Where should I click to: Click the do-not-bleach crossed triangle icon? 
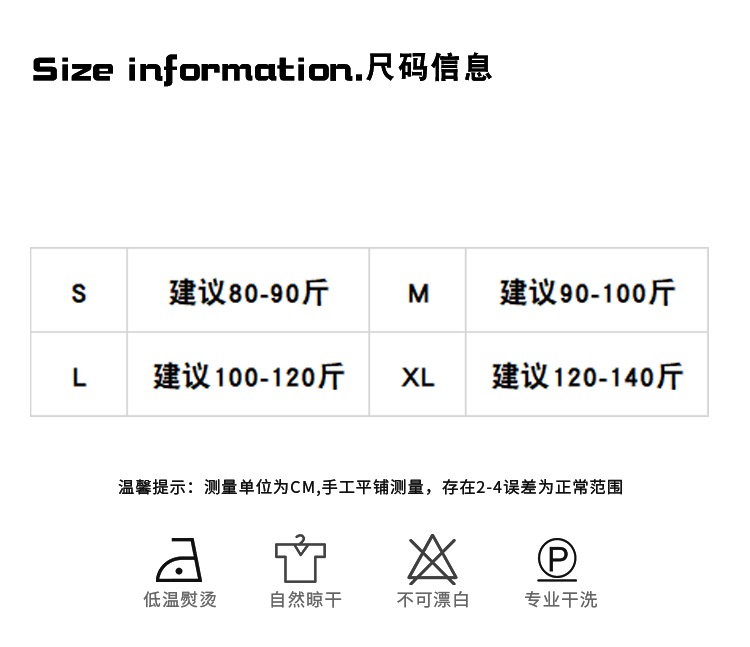432,559
